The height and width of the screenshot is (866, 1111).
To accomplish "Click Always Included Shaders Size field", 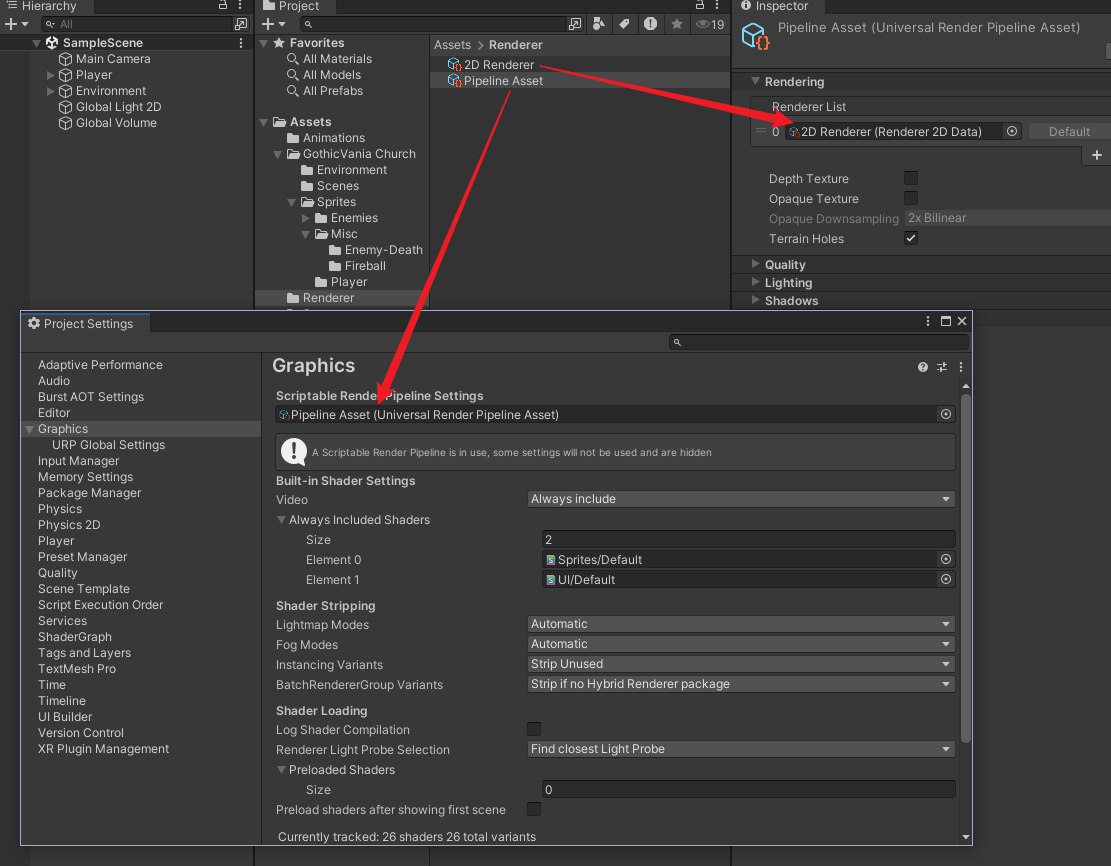I will pos(748,539).
